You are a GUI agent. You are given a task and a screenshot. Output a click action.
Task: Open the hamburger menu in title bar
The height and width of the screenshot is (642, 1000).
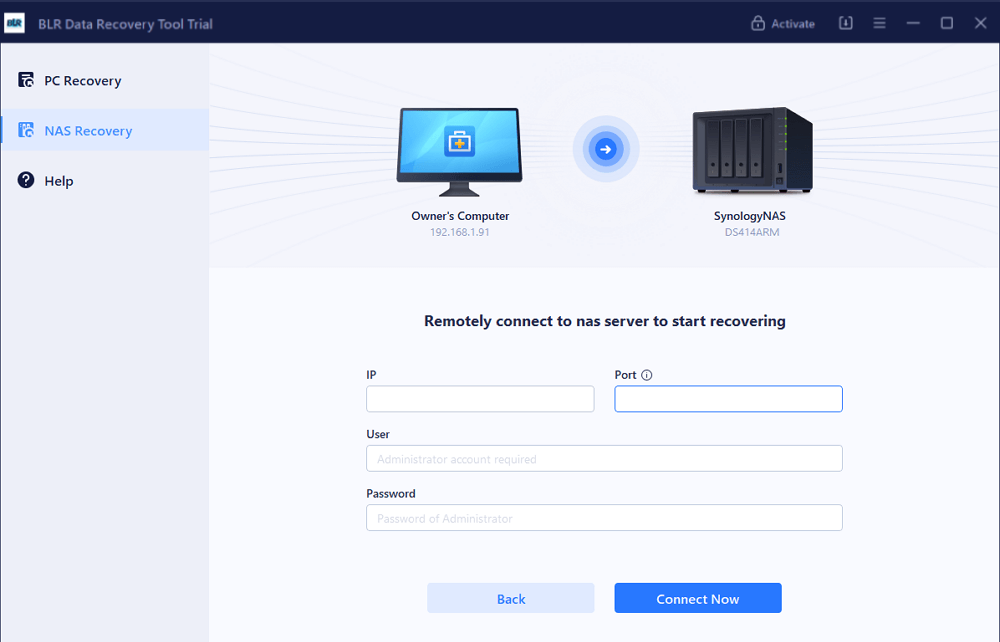[x=879, y=23]
